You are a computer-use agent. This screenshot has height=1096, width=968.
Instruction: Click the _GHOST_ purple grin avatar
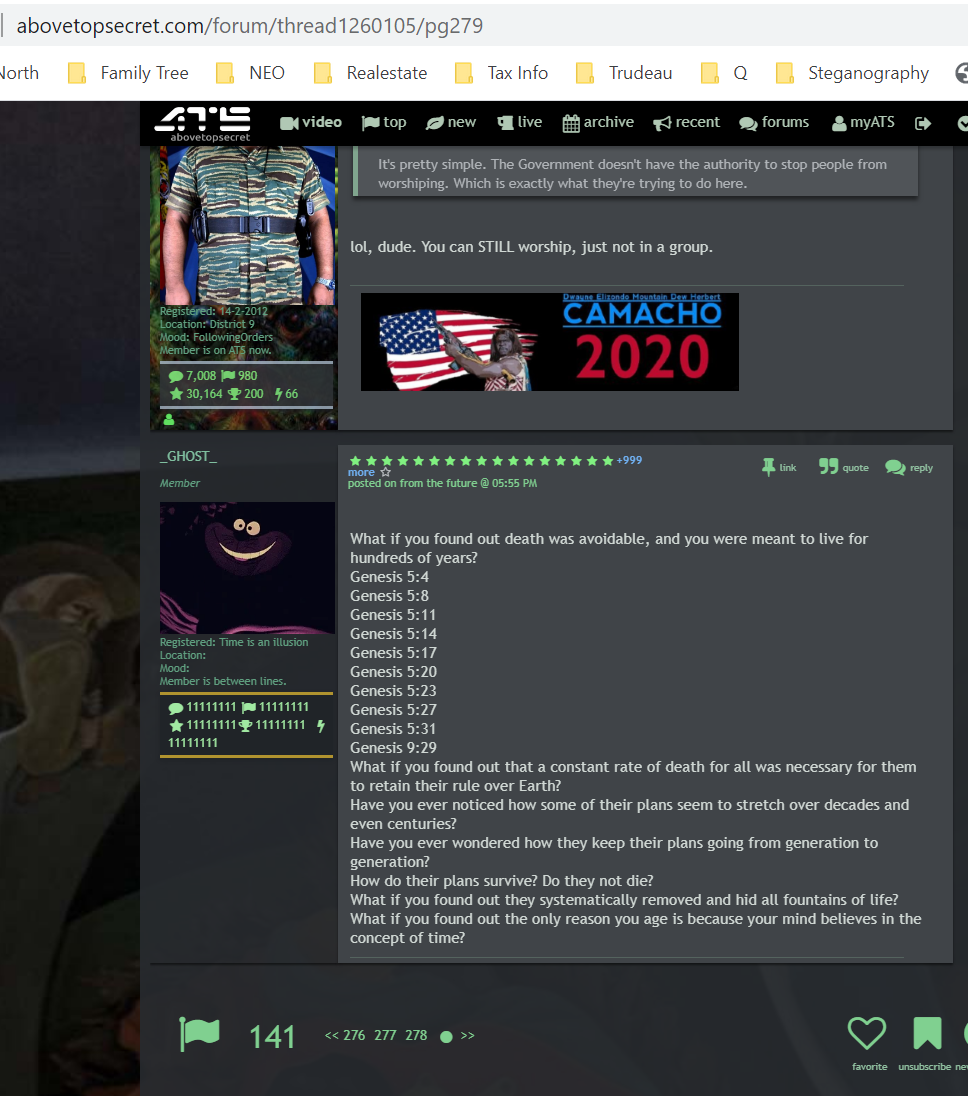tap(247, 568)
